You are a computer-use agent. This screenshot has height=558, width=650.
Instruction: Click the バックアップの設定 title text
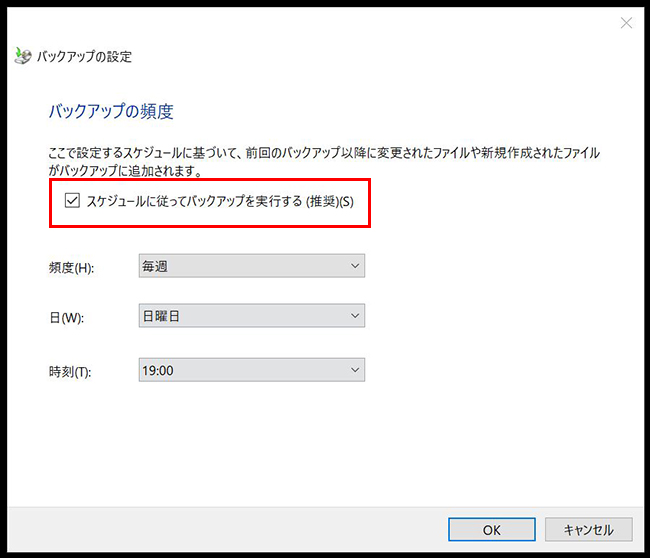[x=84, y=56]
